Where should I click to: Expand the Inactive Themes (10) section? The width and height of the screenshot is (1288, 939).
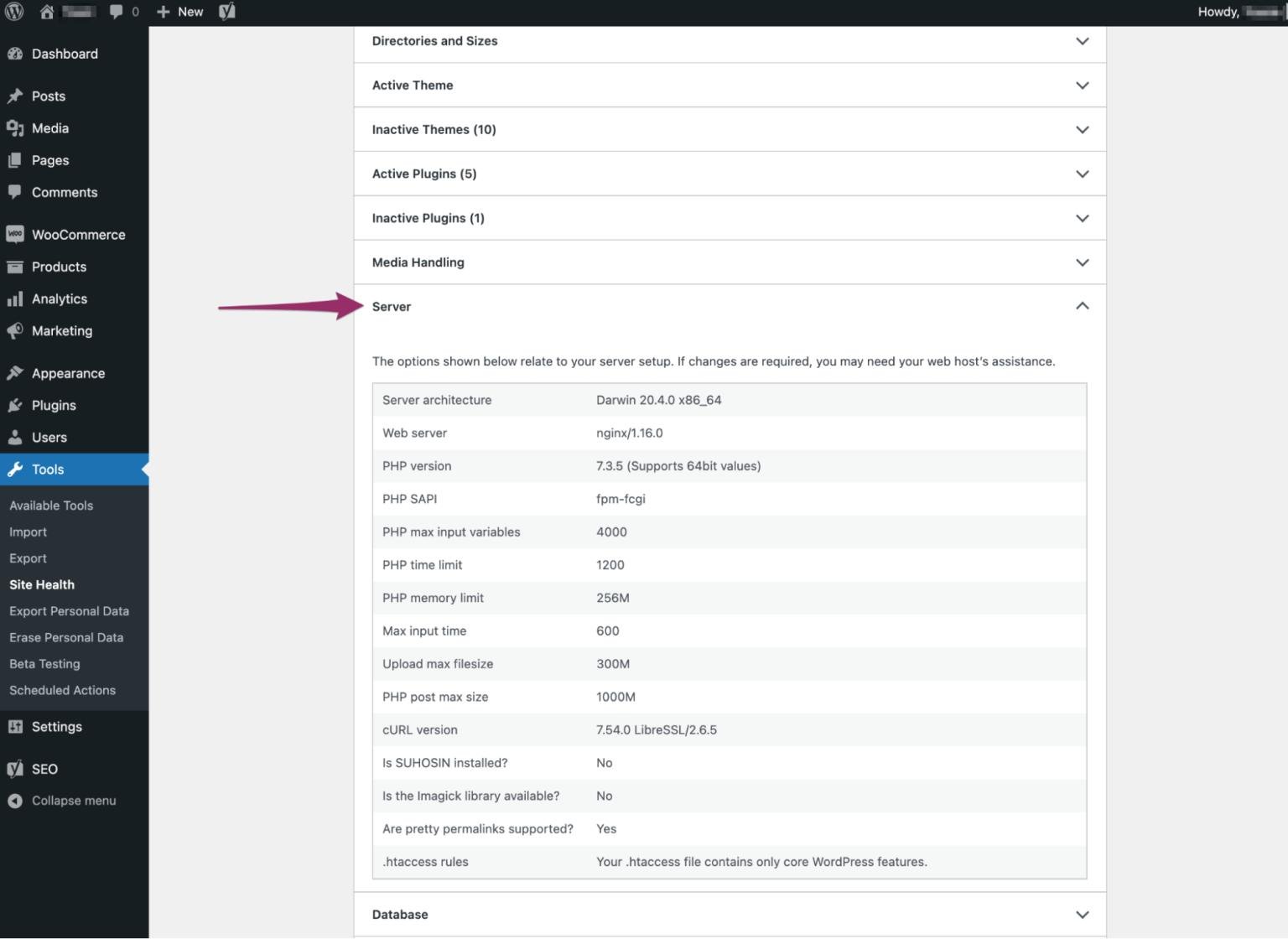pos(730,130)
